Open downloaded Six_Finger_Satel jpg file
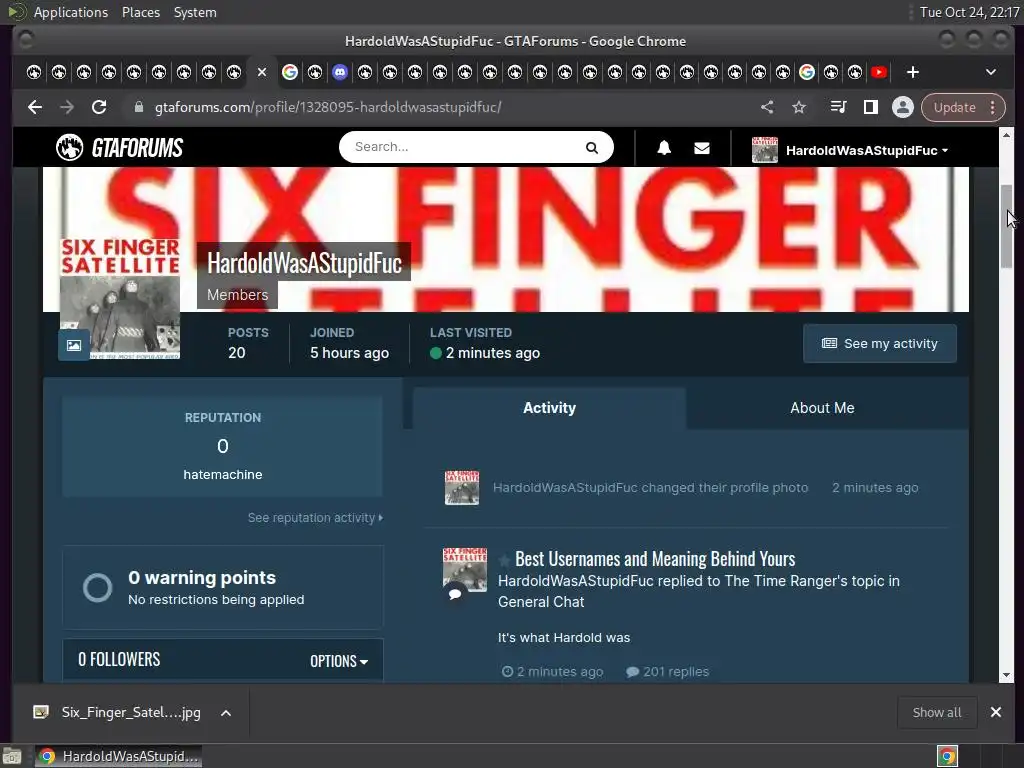The height and width of the screenshot is (768, 1024). tap(131, 712)
